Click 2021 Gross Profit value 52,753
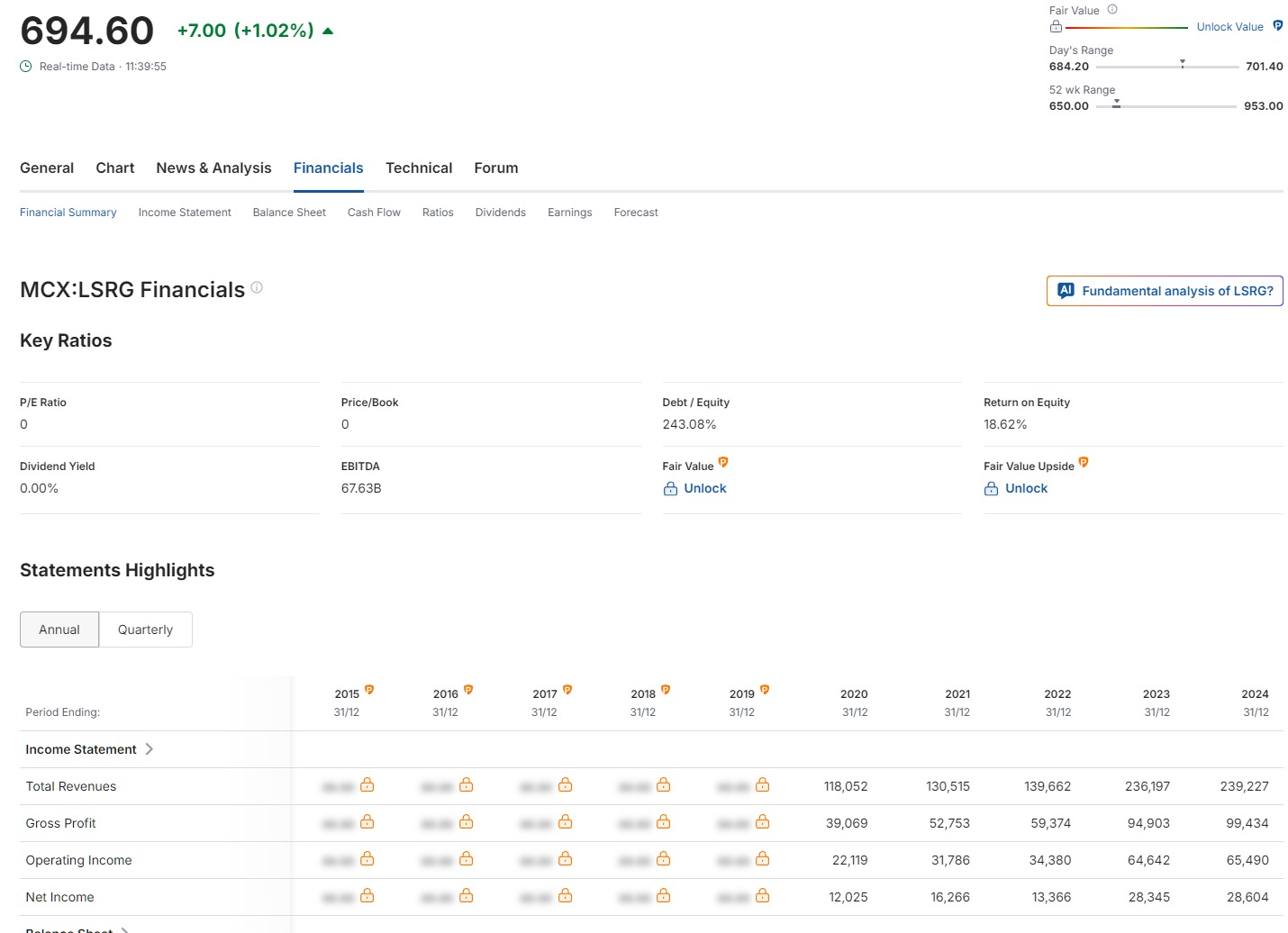The width and height of the screenshot is (1288, 933). pos(950,823)
